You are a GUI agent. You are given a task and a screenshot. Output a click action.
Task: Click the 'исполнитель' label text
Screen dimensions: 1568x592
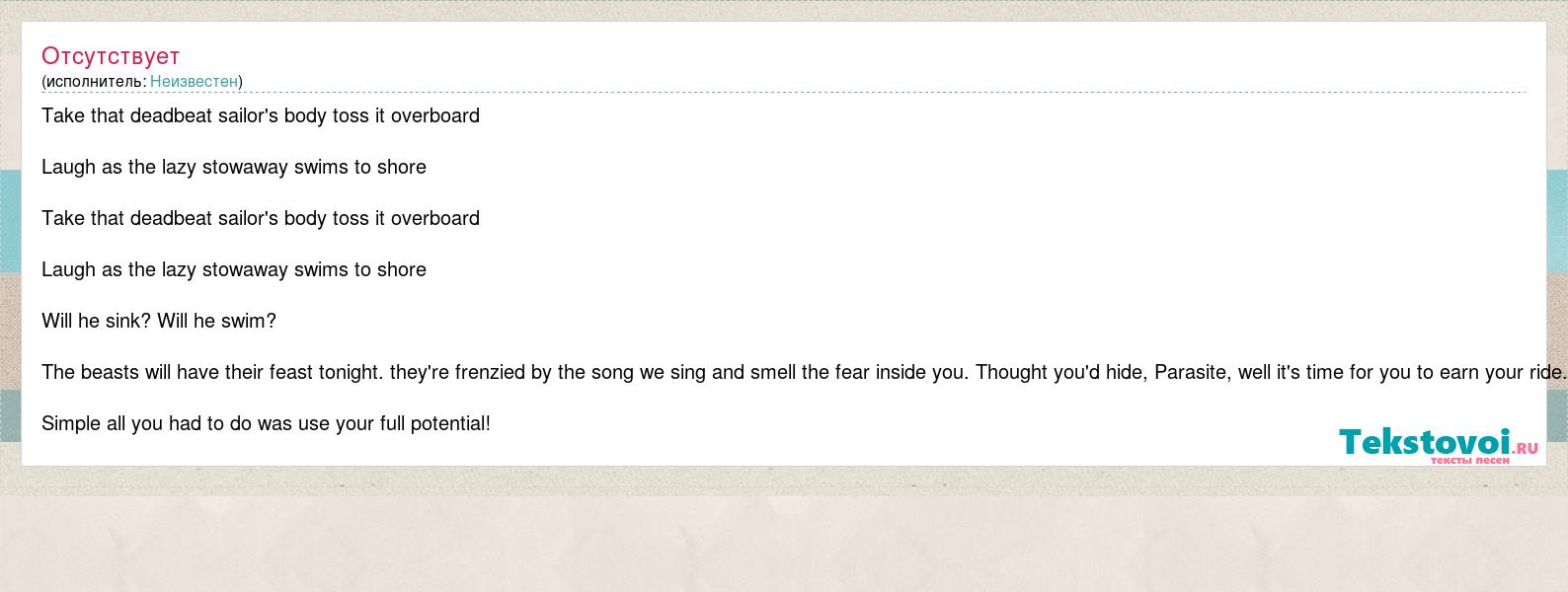tap(94, 81)
